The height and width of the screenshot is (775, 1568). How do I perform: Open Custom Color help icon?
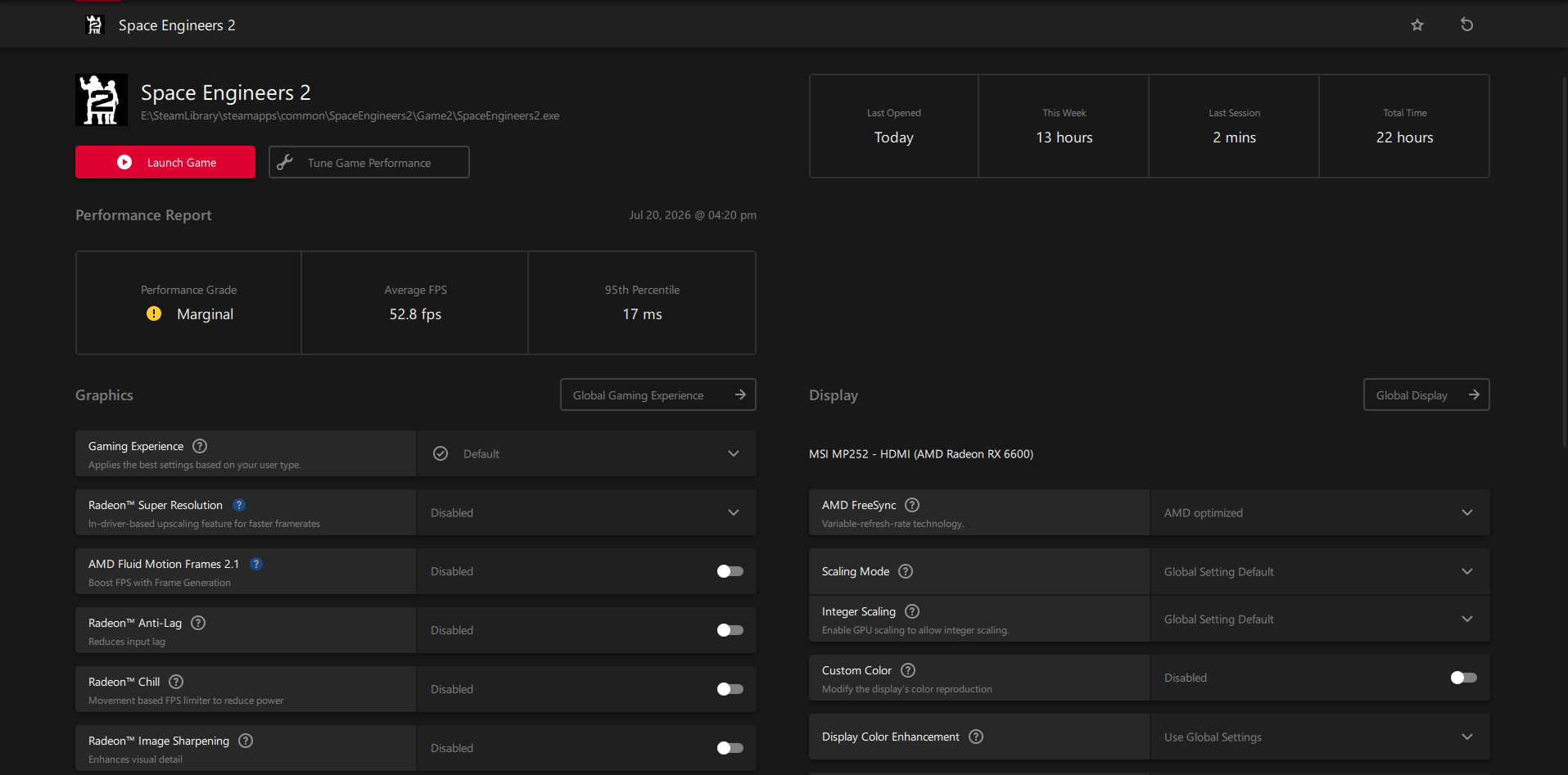coord(908,670)
